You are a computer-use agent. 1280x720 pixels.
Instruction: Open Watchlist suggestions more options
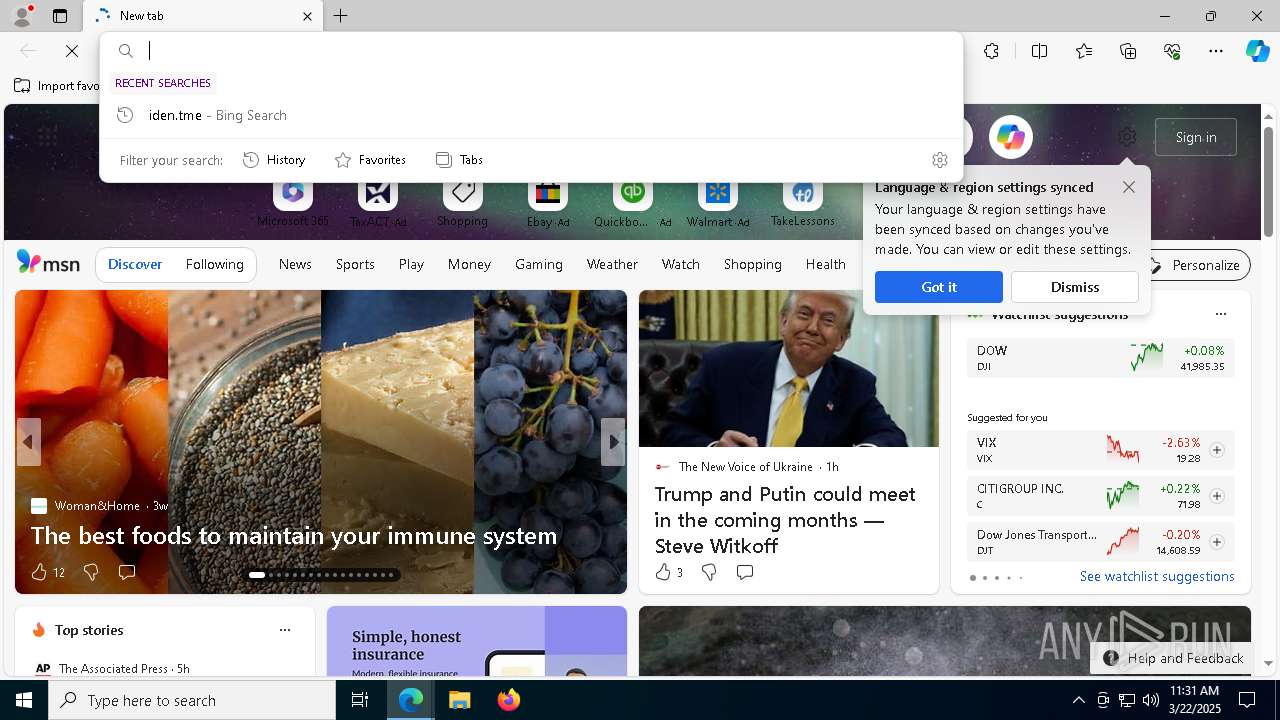coord(1220,314)
